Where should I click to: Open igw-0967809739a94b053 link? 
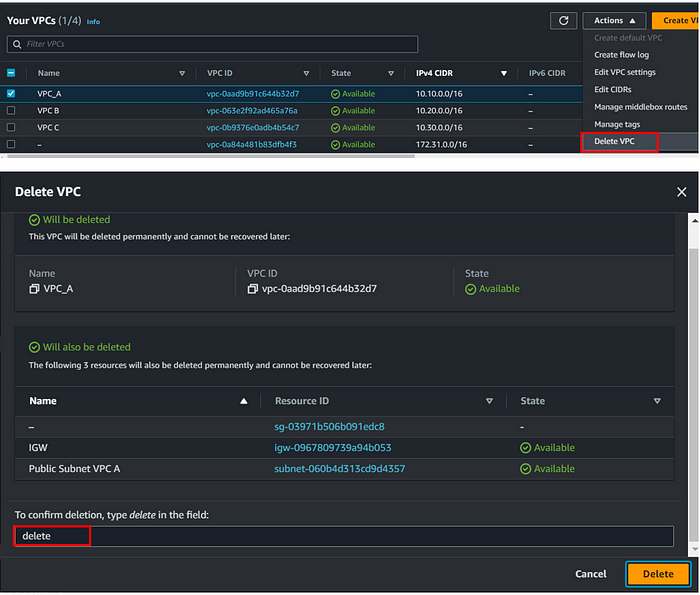tap(333, 448)
